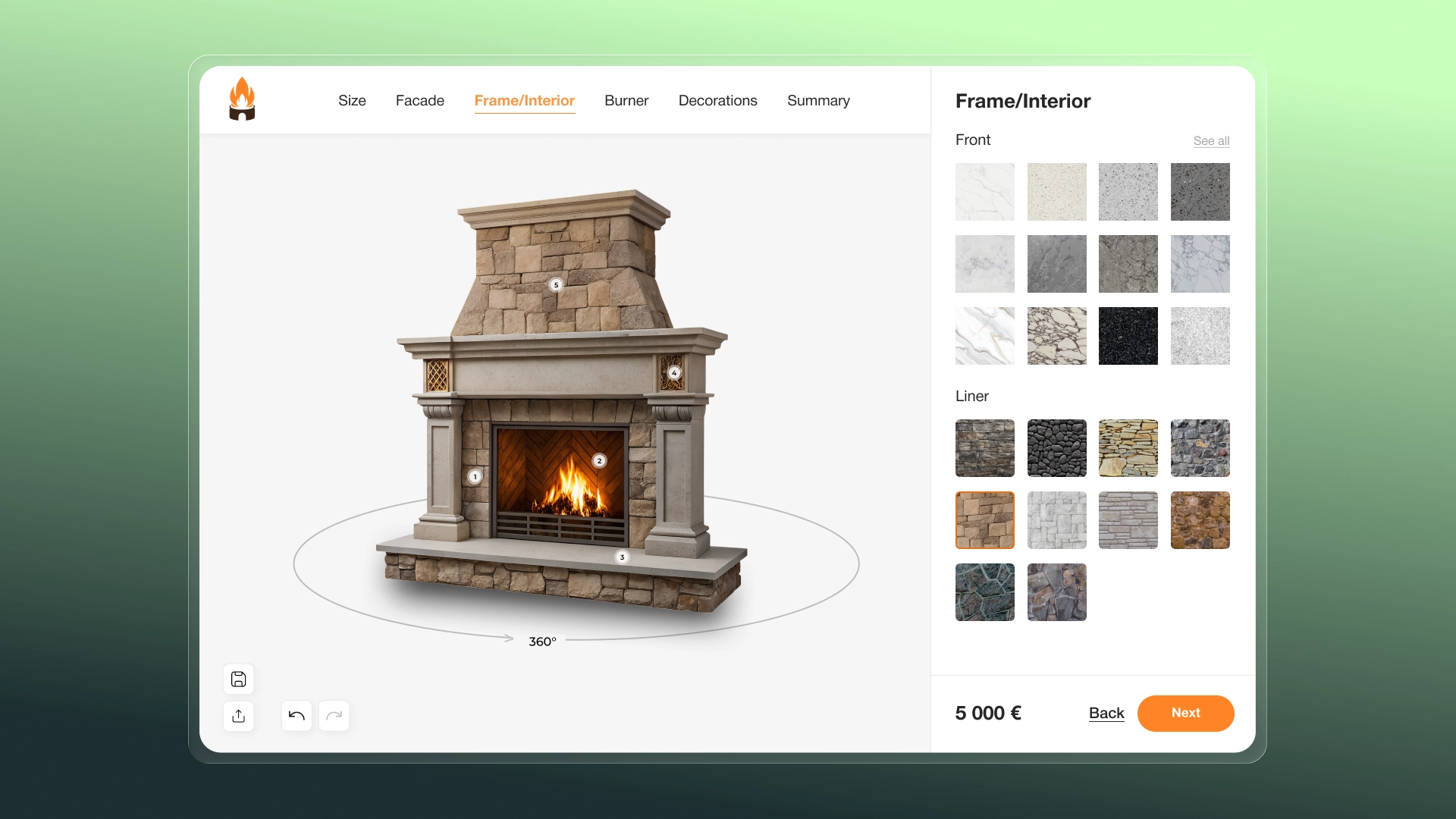Switch to the Burner tab
The height and width of the screenshot is (819, 1456).
tap(626, 100)
